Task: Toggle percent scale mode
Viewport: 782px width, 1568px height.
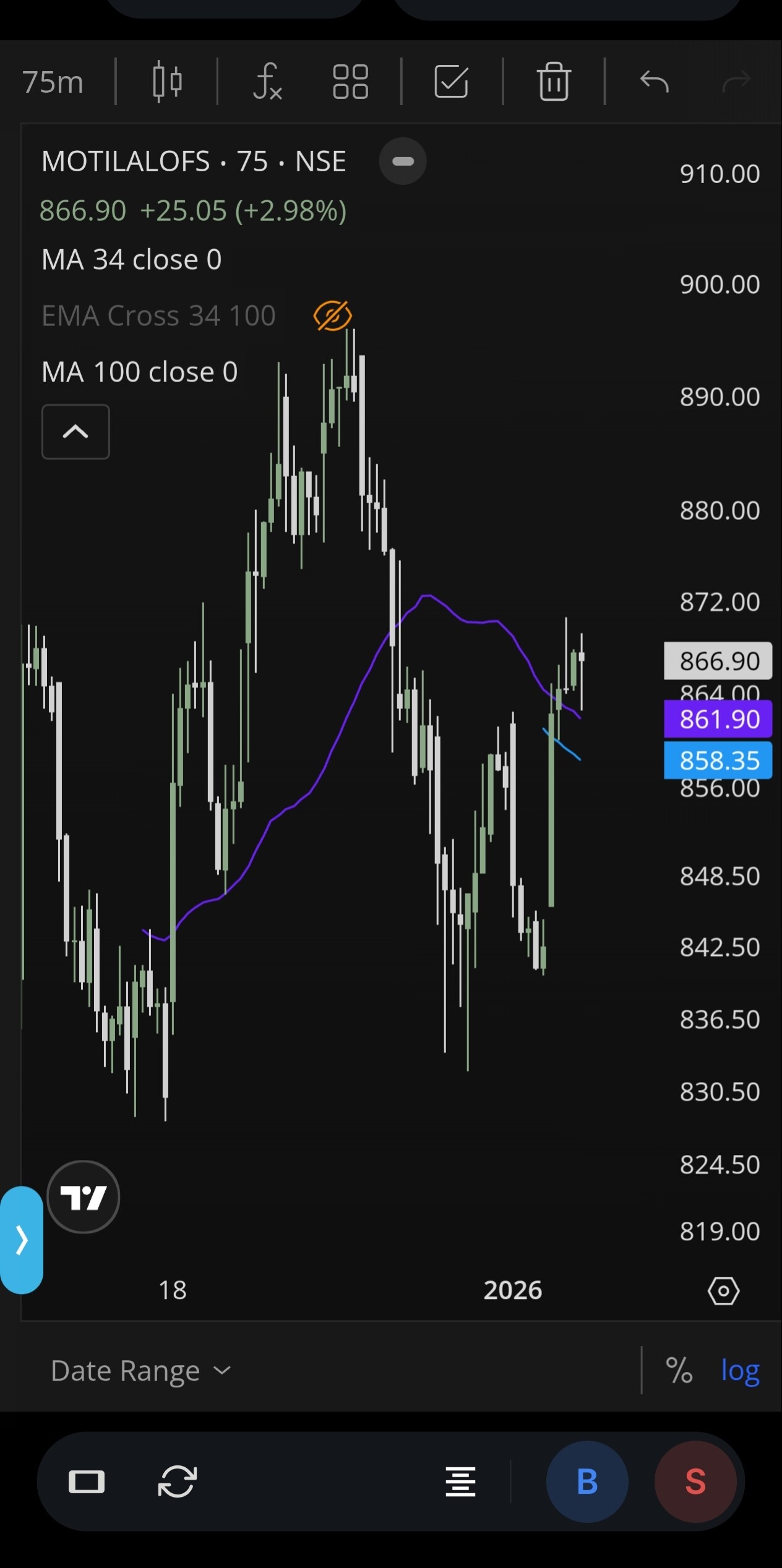Action: click(679, 1371)
